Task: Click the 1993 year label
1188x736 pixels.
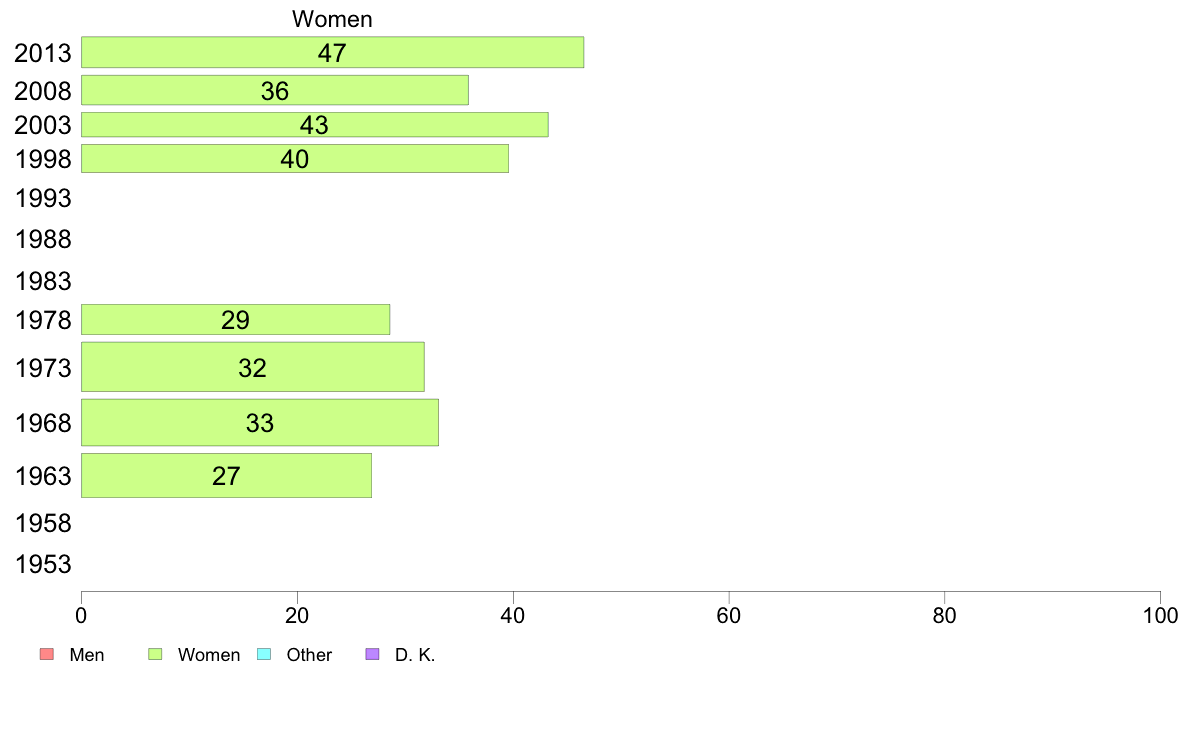Action: point(43,199)
